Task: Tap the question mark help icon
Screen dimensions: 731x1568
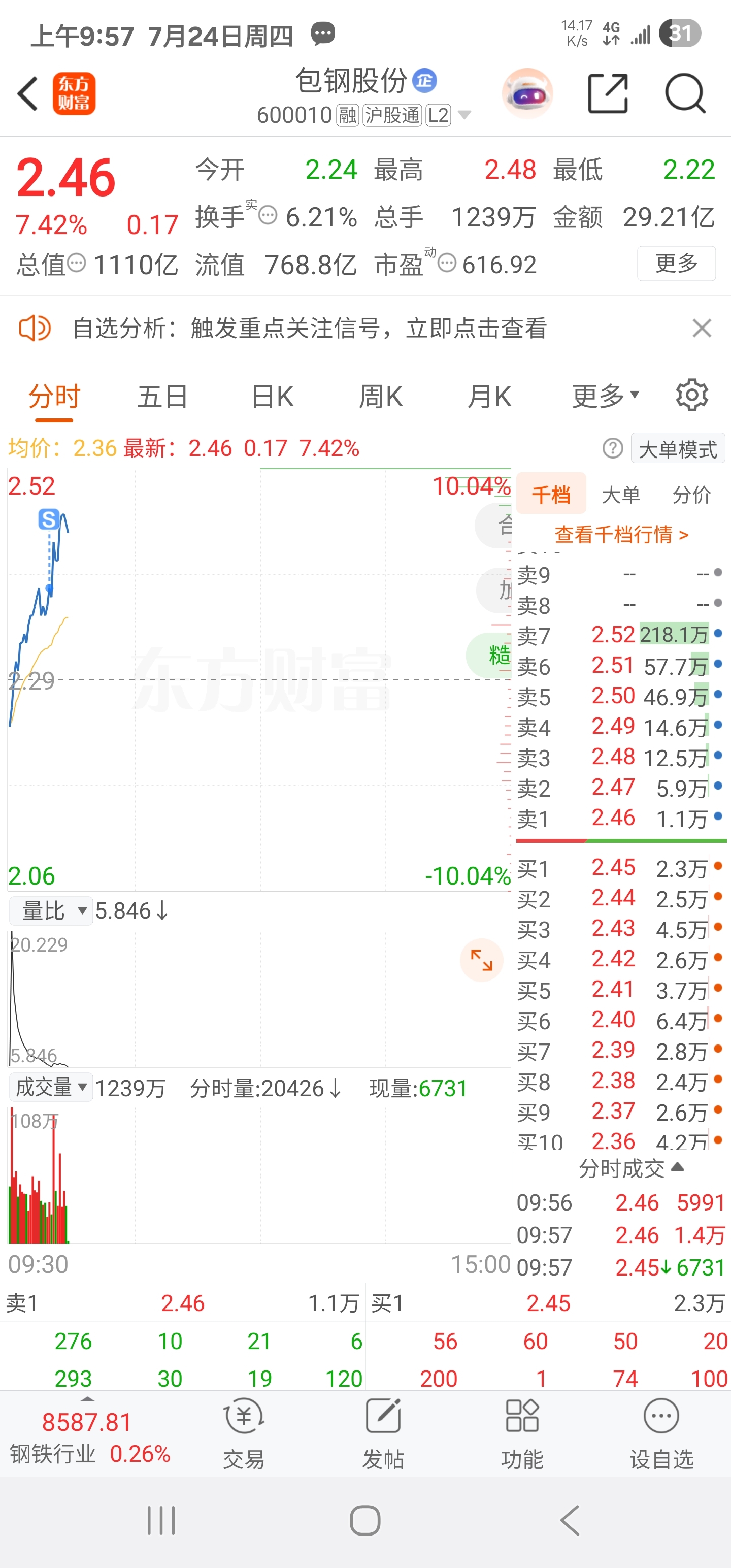Action: tap(613, 448)
